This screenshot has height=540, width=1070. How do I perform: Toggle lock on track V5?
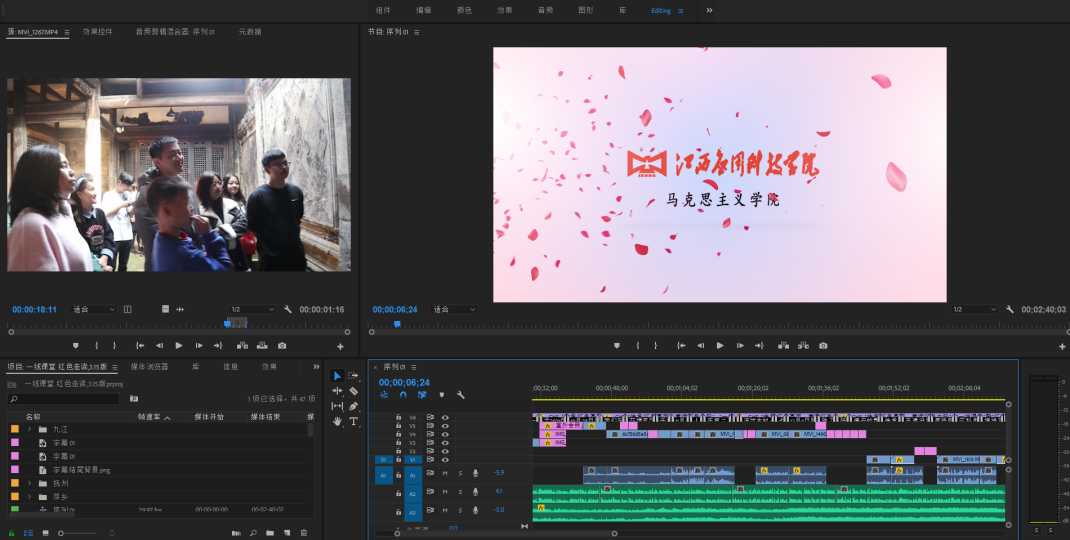(x=399, y=425)
